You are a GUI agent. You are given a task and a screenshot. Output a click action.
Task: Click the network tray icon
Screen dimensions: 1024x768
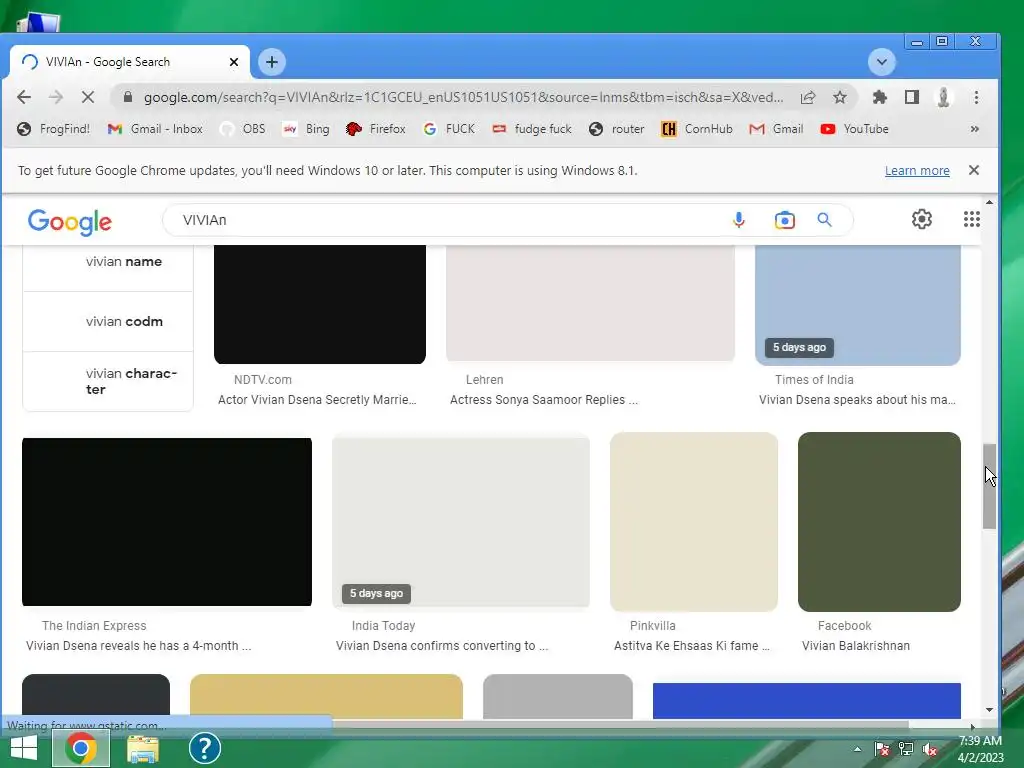point(906,749)
